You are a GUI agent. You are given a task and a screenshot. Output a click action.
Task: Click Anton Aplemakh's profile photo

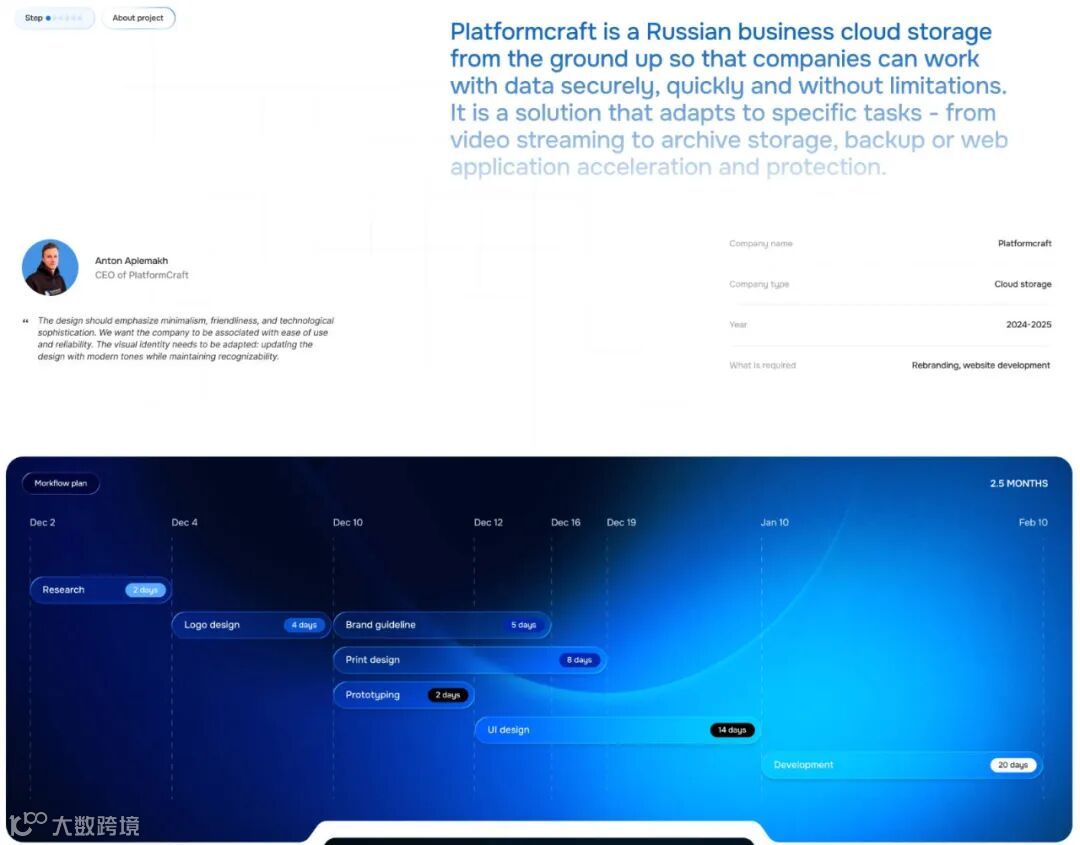click(50, 267)
